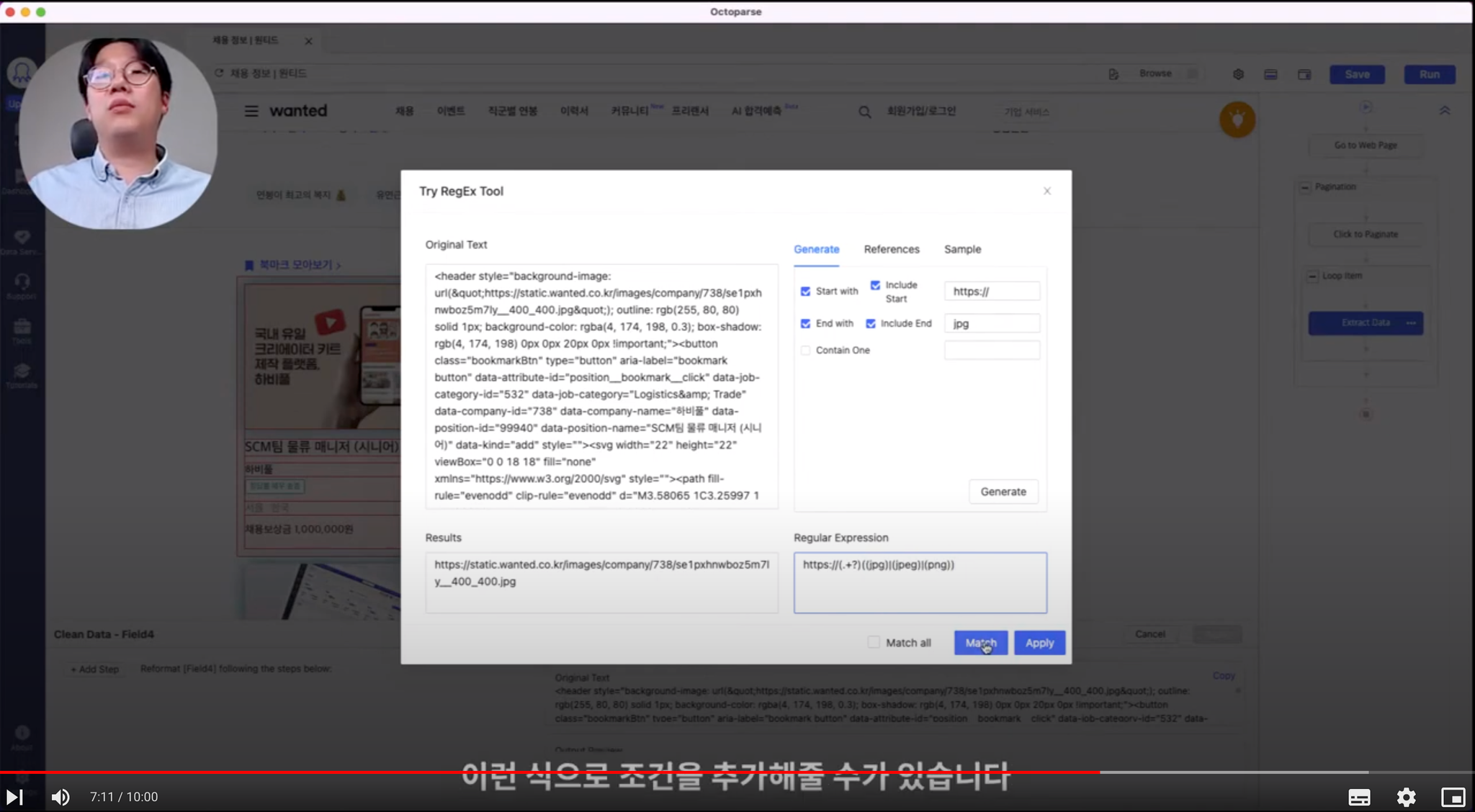The height and width of the screenshot is (812, 1475).
Task: Click the Save button in Octoparse toolbar
Action: coord(1357,75)
